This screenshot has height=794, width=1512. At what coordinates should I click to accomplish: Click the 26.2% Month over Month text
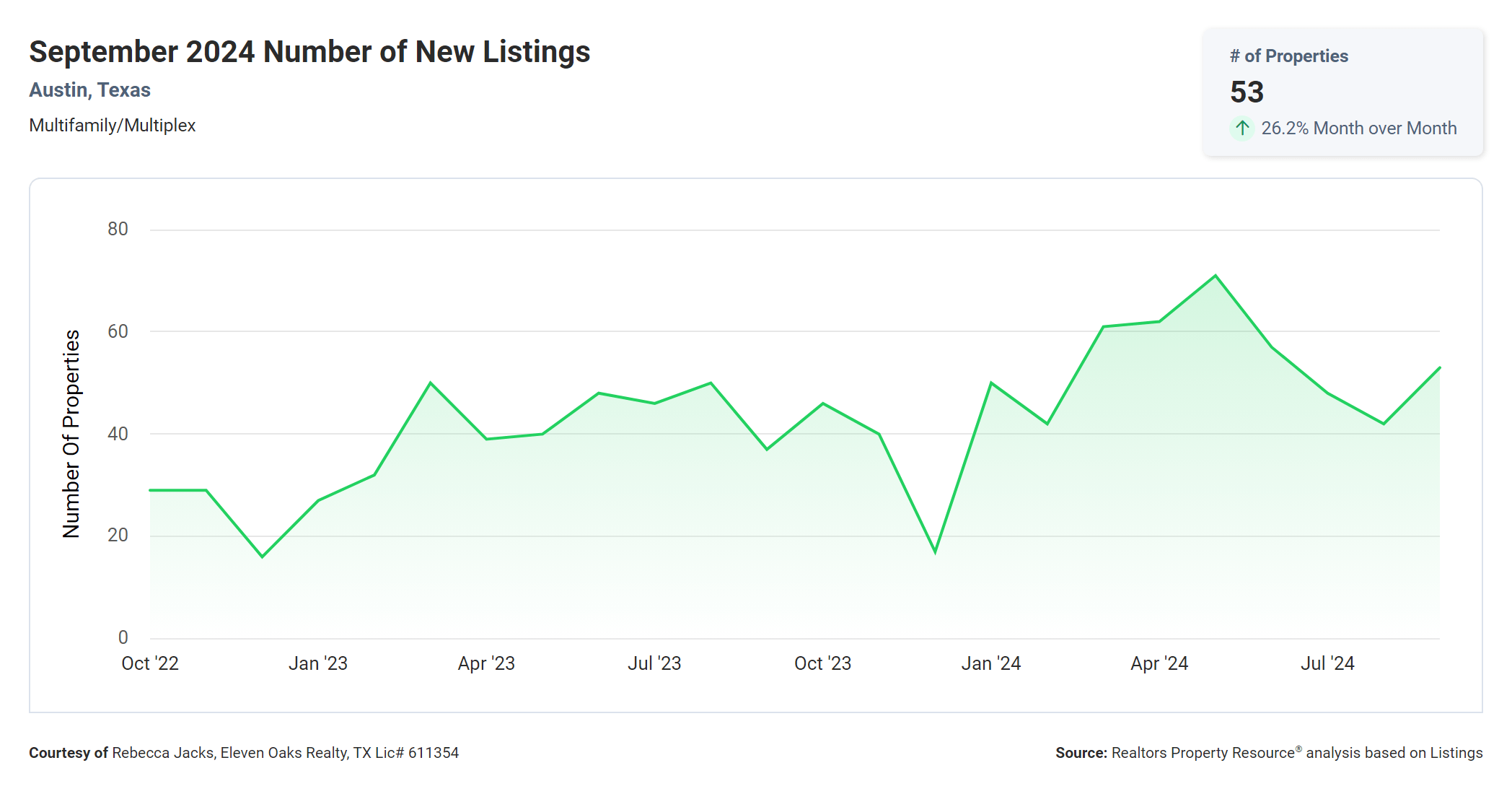(x=1358, y=128)
